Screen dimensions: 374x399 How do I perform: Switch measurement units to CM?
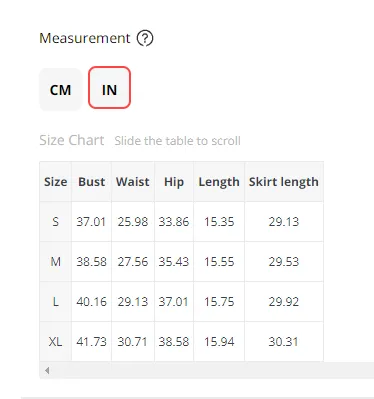[x=61, y=89]
